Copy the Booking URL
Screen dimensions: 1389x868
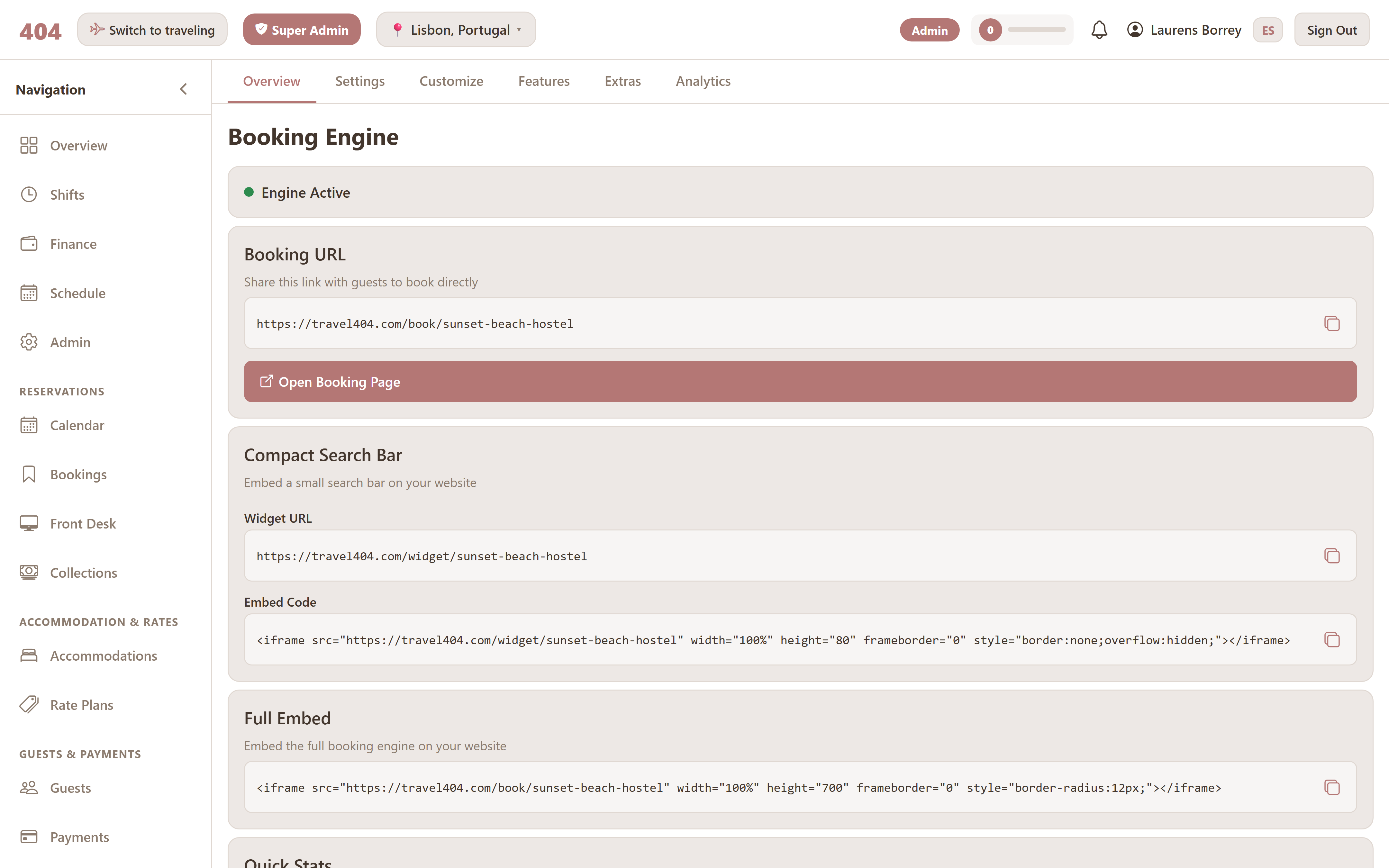[1331, 323]
